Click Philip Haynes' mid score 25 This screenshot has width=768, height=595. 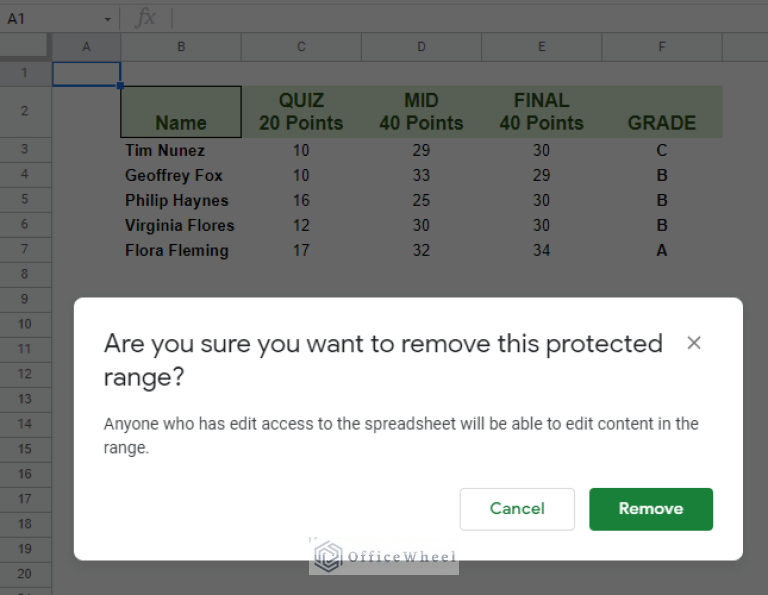click(421, 200)
